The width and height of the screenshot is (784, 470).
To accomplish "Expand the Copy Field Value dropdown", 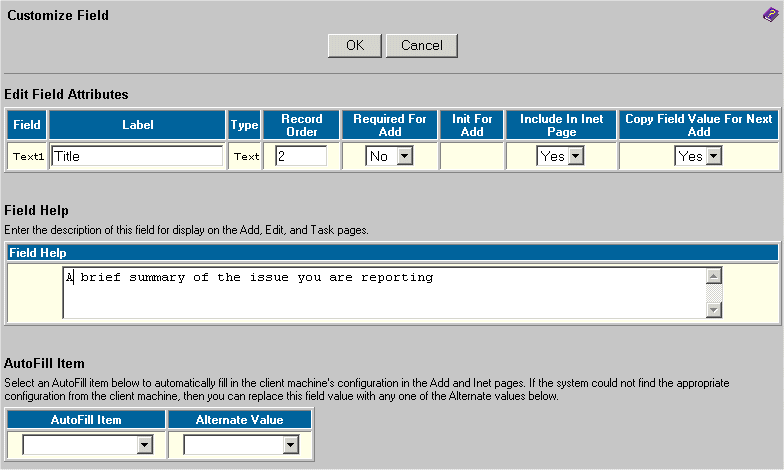I will 699,156.
